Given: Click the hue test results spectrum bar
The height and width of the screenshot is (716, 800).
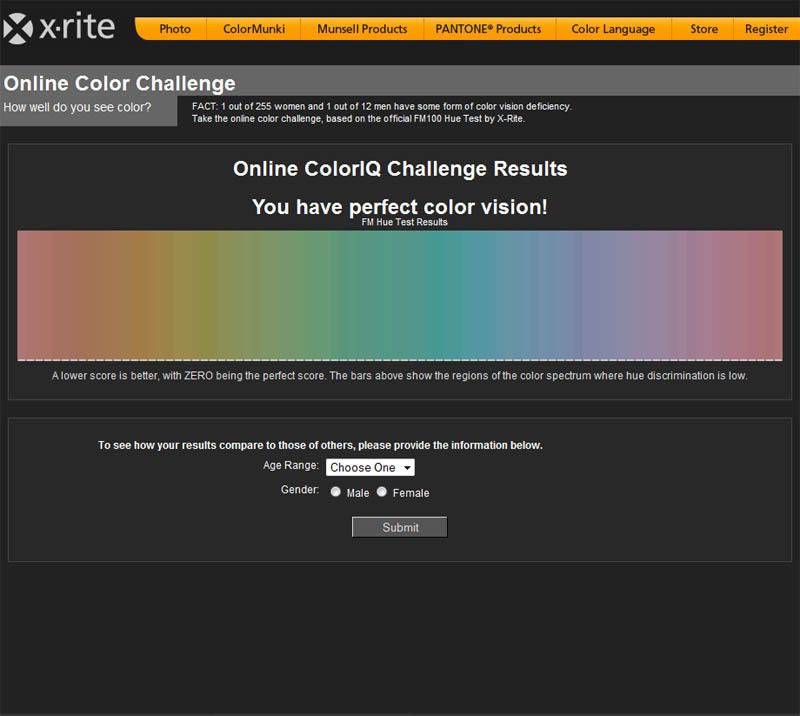Looking at the screenshot, I should click(x=399, y=295).
